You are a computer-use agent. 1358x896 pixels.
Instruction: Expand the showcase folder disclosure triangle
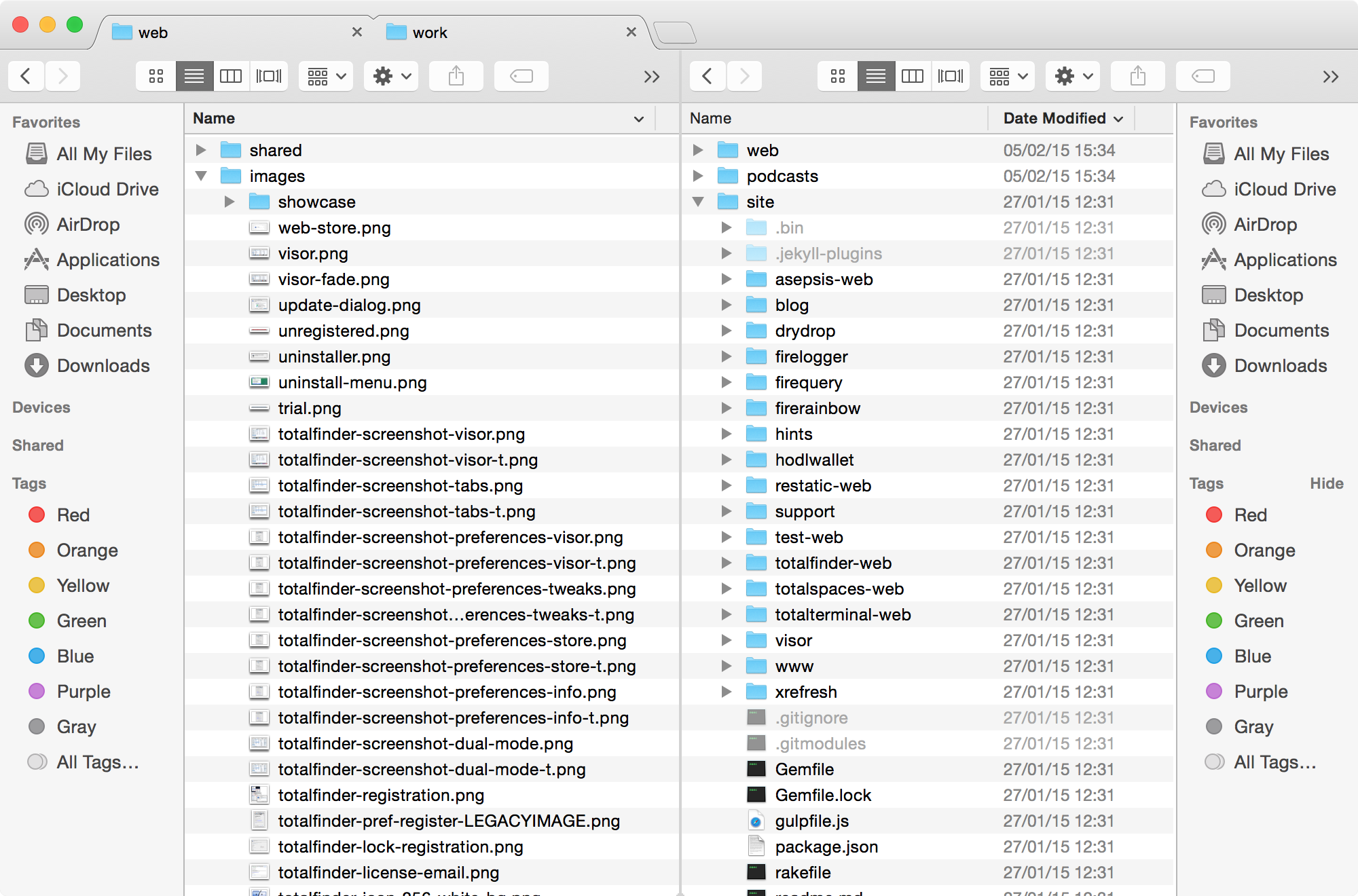coord(228,201)
